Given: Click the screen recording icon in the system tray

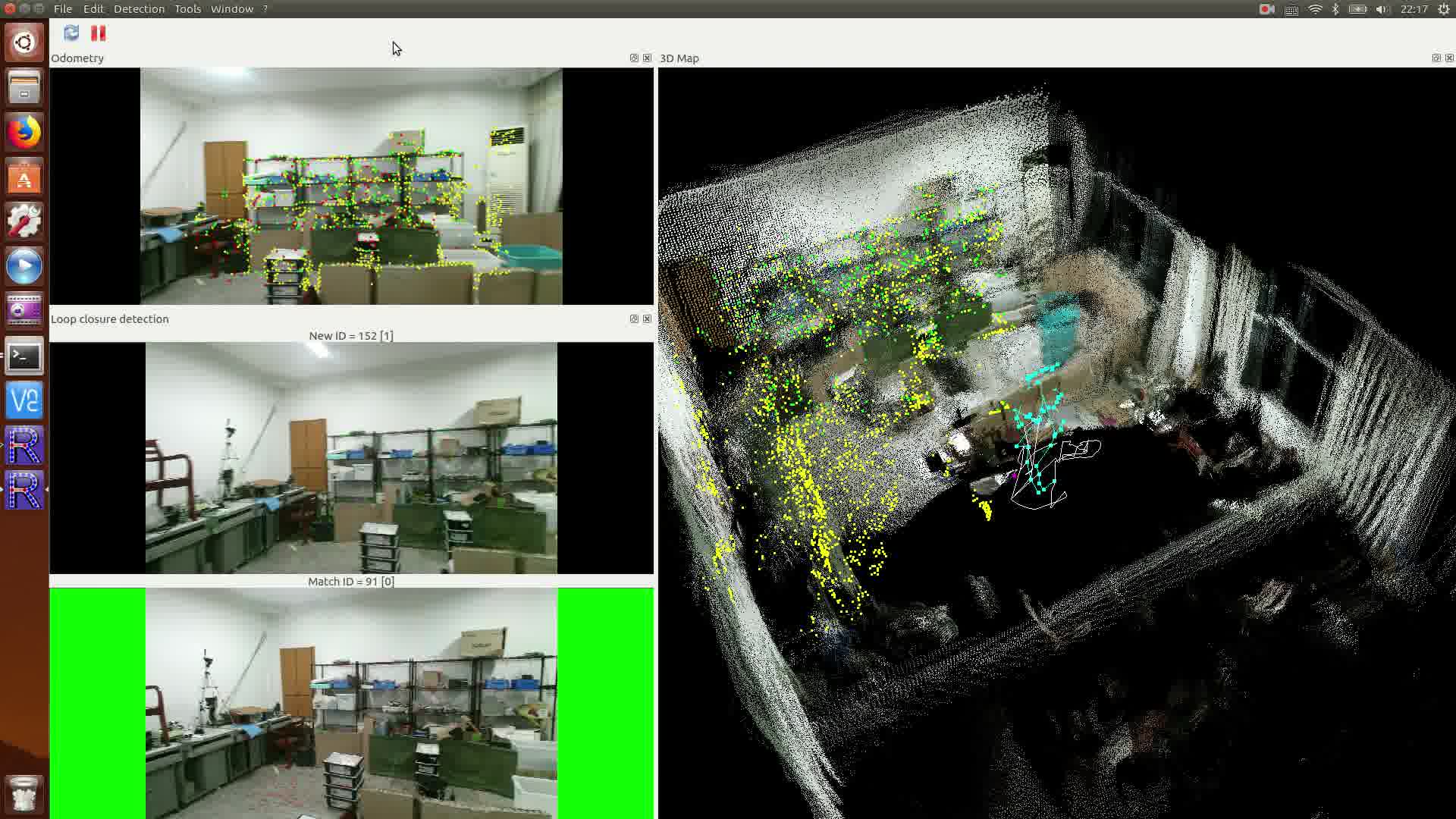Looking at the screenshot, I should [1264, 8].
